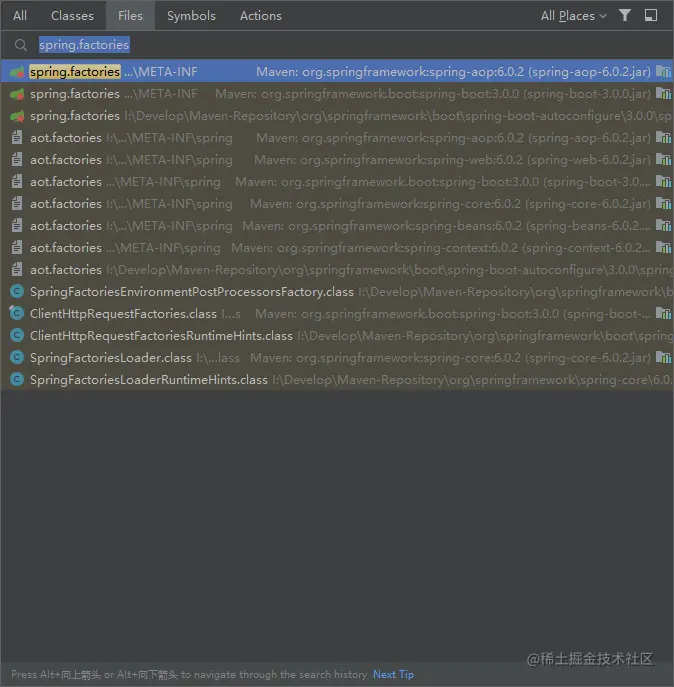Open aot.factories from spring-web-6.0.2.jar

tap(337, 159)
